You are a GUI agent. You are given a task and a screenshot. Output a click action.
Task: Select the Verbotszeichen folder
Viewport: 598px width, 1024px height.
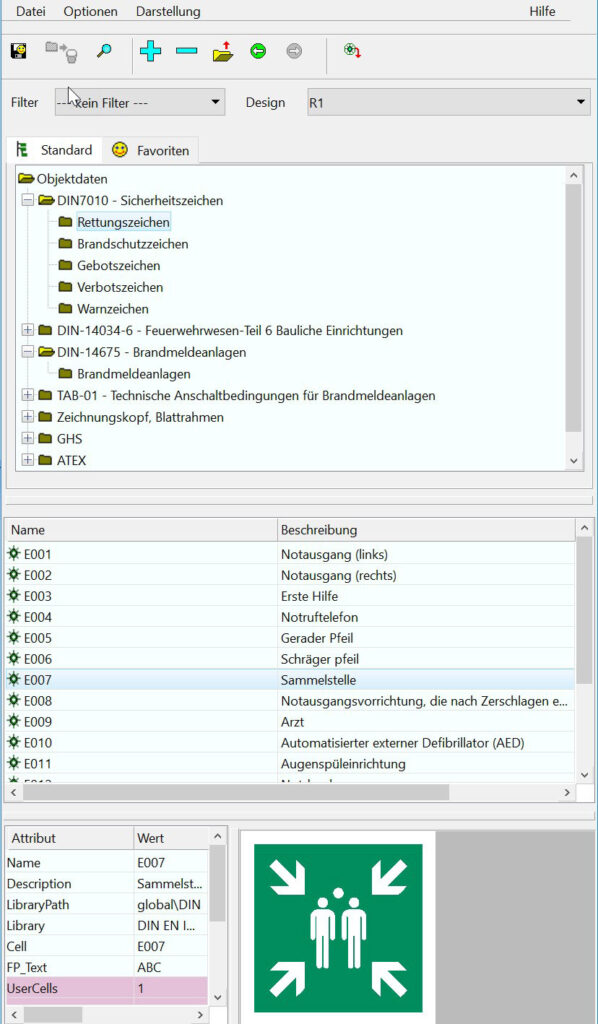click(x=120, y=287)
